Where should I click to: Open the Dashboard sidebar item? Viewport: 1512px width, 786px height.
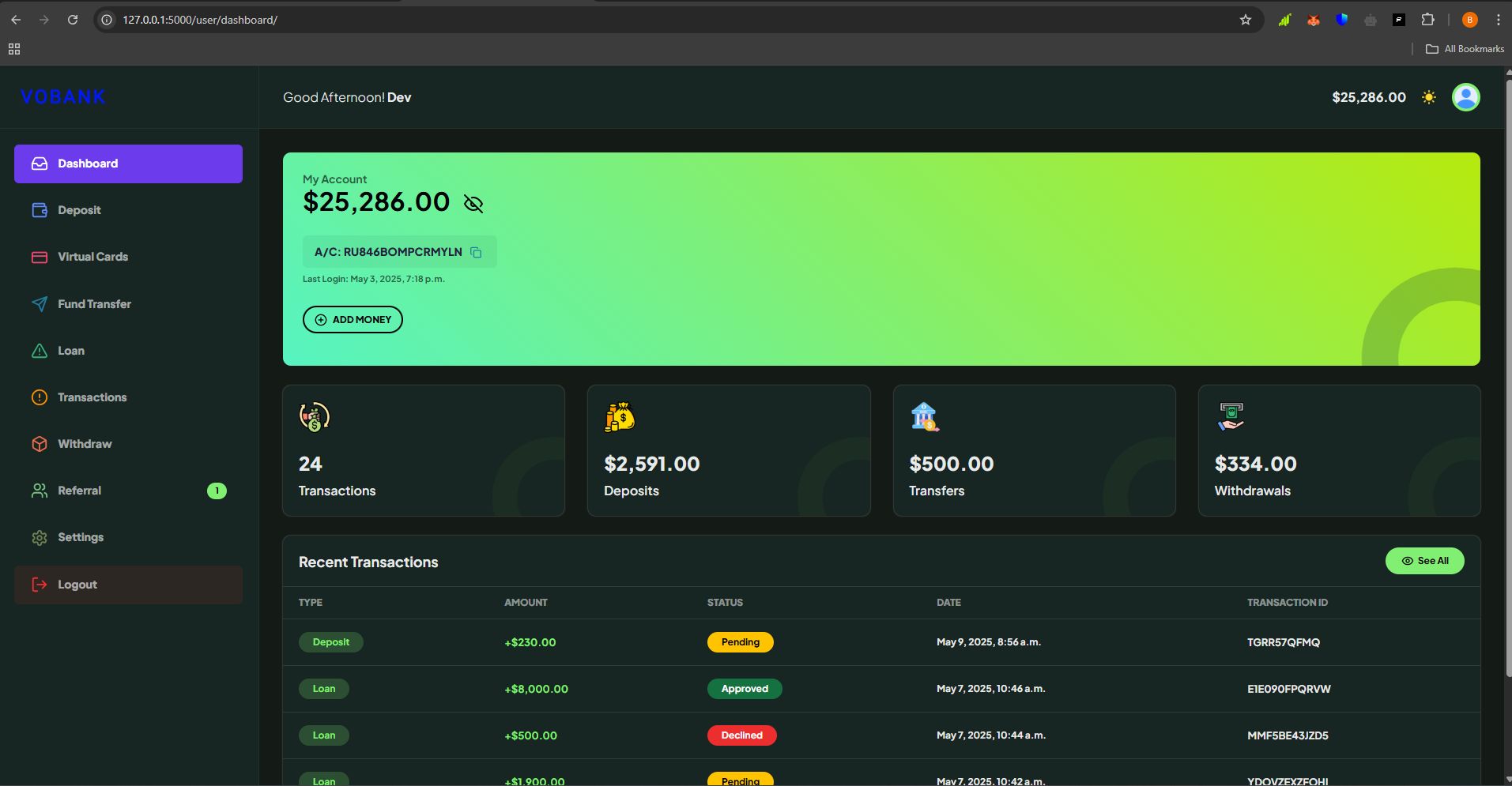click(x=128, y=164)
